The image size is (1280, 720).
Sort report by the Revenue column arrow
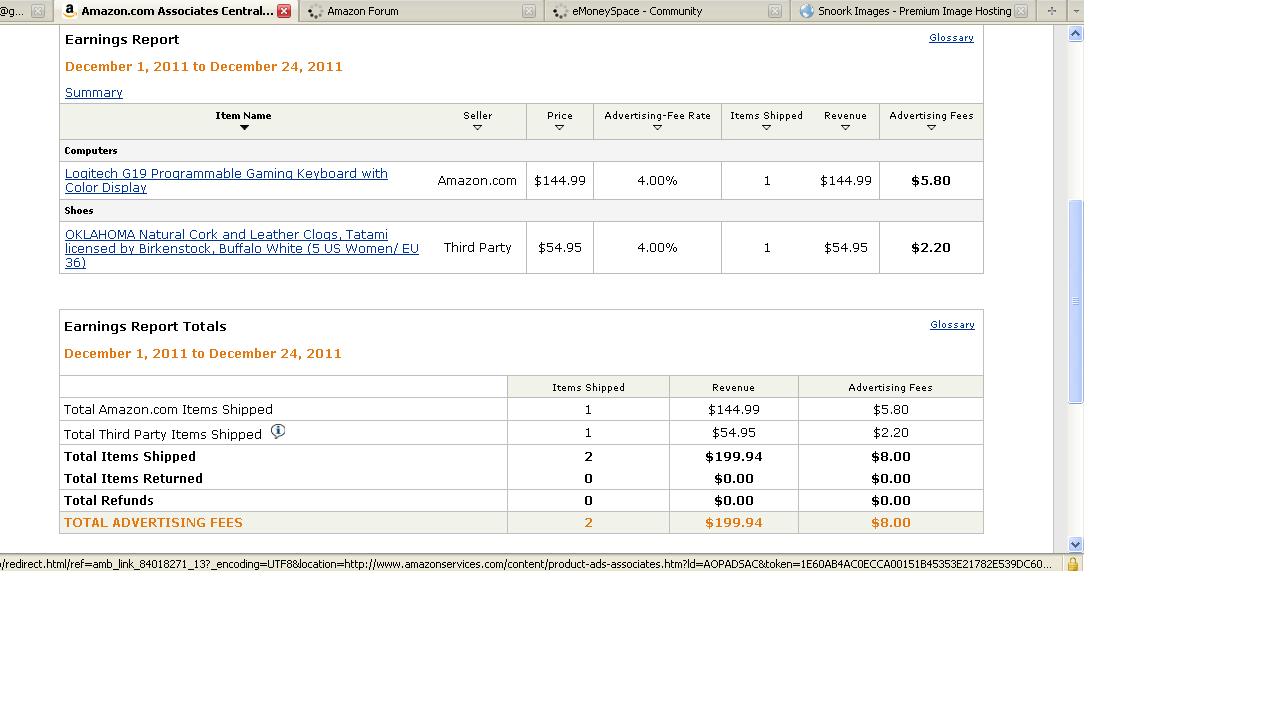pyautogui.click(x=845, y=127)
